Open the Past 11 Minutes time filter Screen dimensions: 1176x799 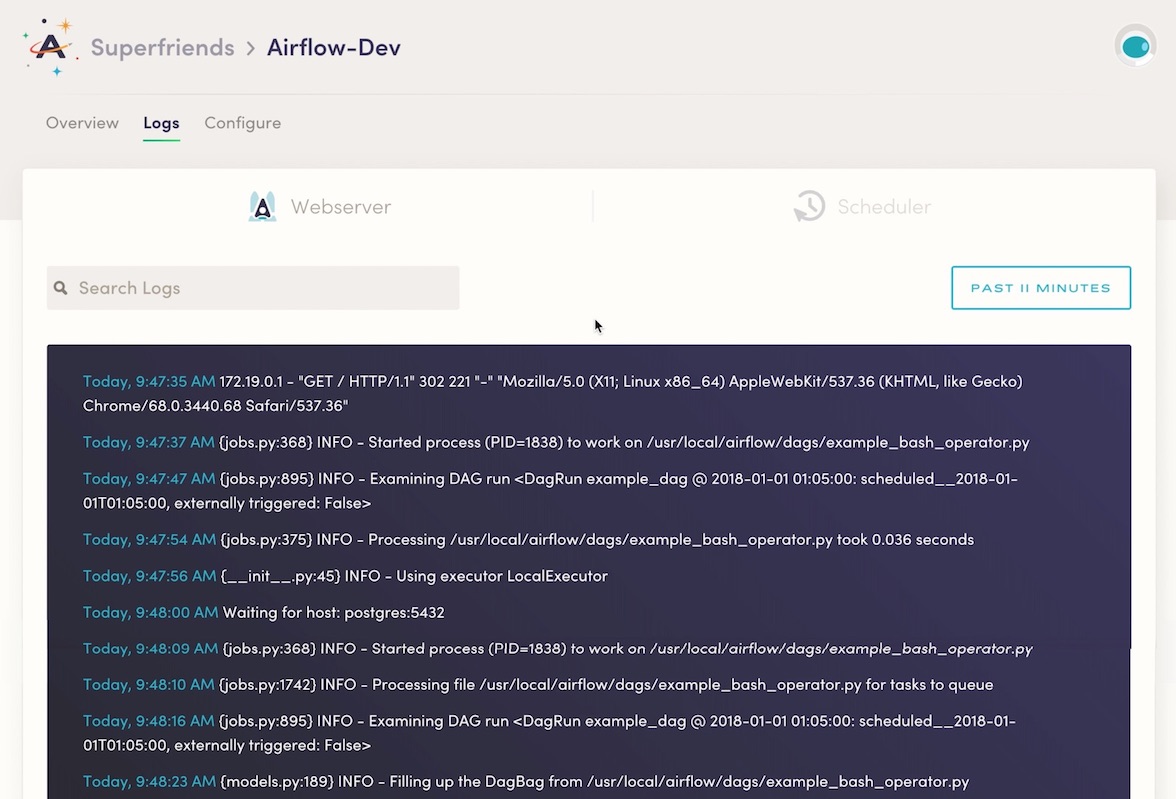point(1041,288)
